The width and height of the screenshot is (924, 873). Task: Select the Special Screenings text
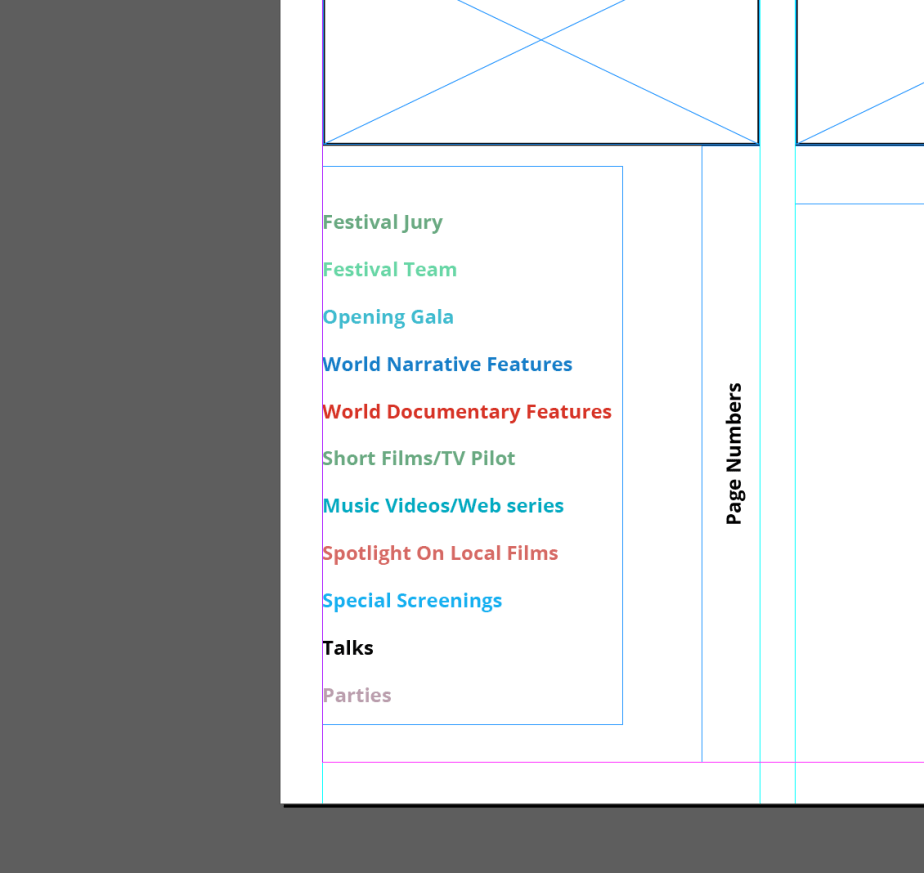(x=412, y=600)
